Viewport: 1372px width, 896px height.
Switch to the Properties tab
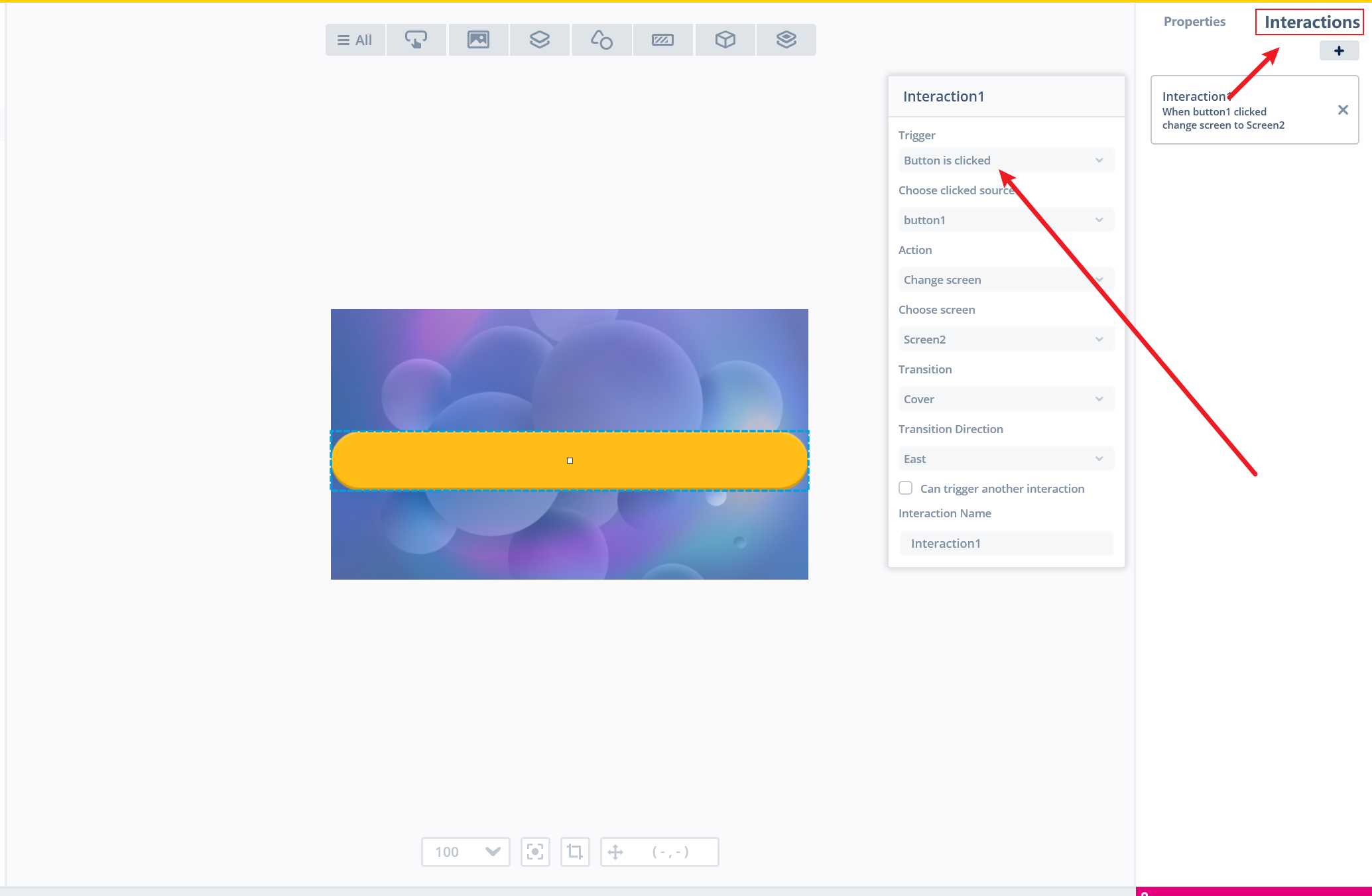[x=1194, y=22]
